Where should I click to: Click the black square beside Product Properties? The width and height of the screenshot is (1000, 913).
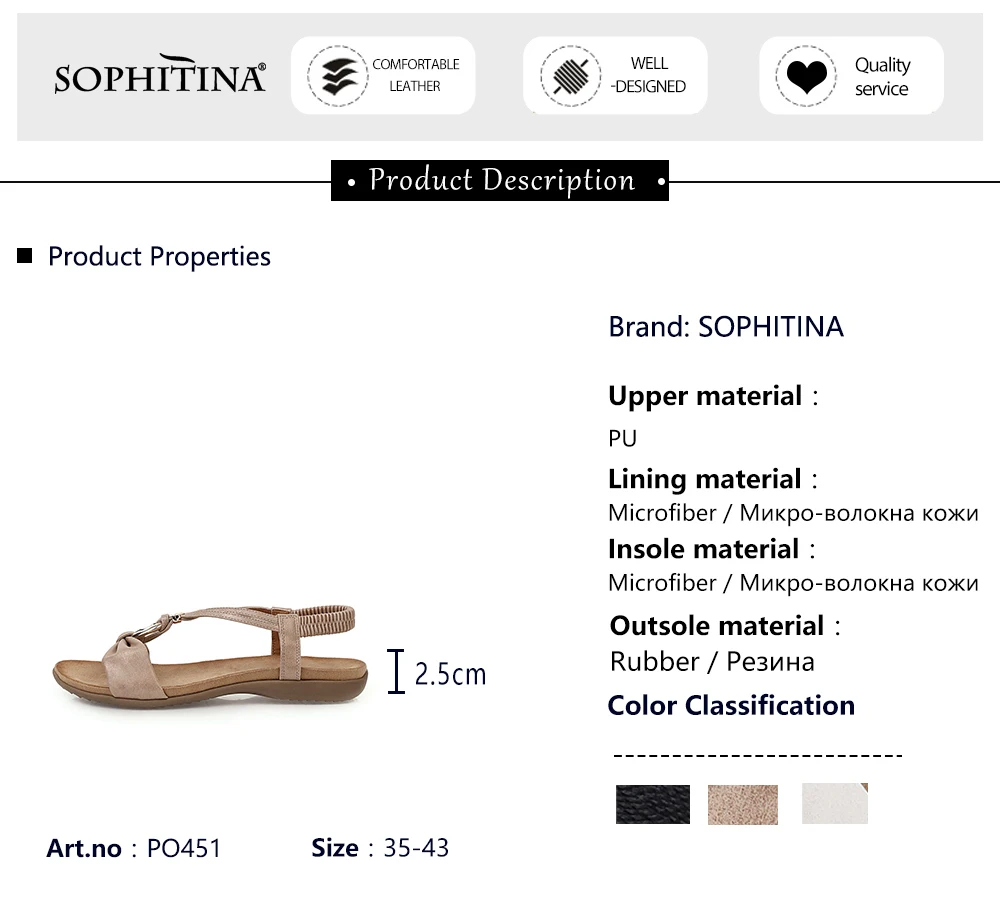coord(25,256)
